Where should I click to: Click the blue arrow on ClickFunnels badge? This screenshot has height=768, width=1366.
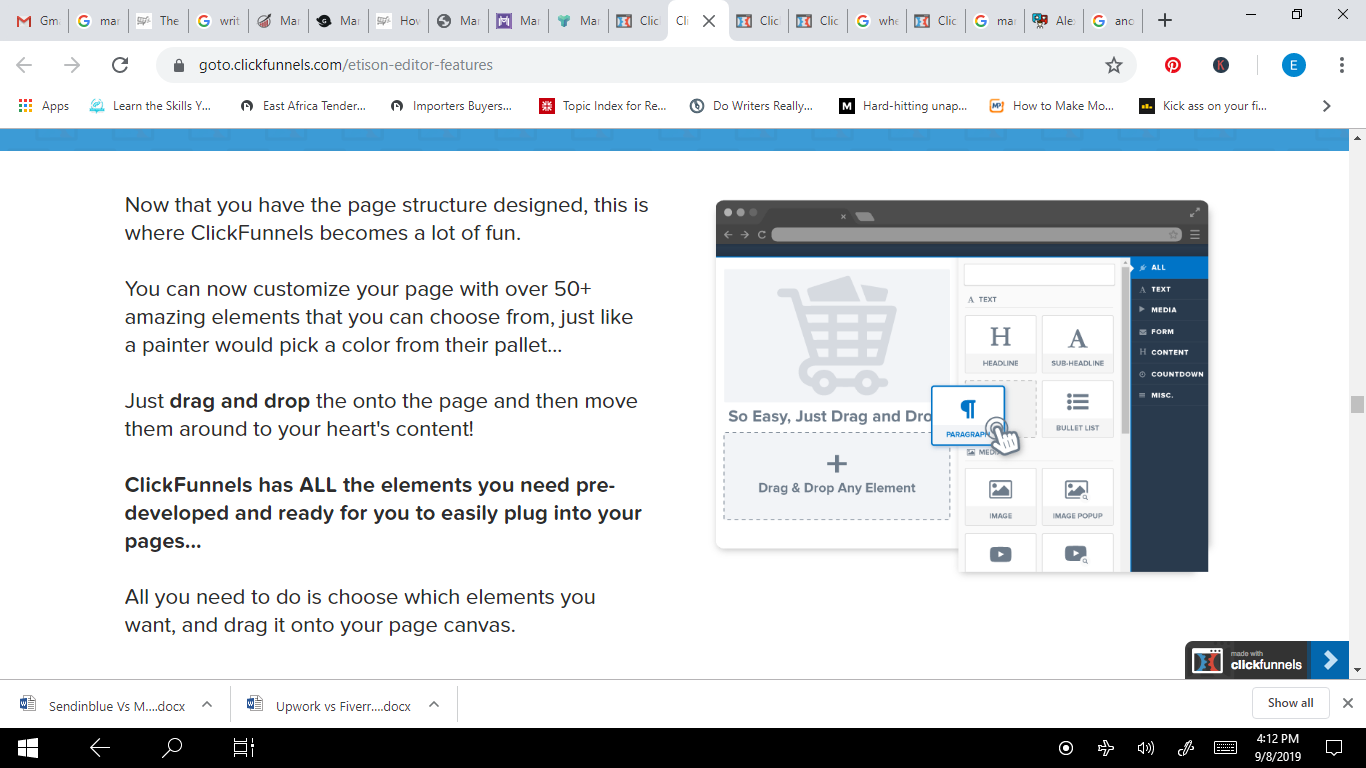click(1330, 660)
